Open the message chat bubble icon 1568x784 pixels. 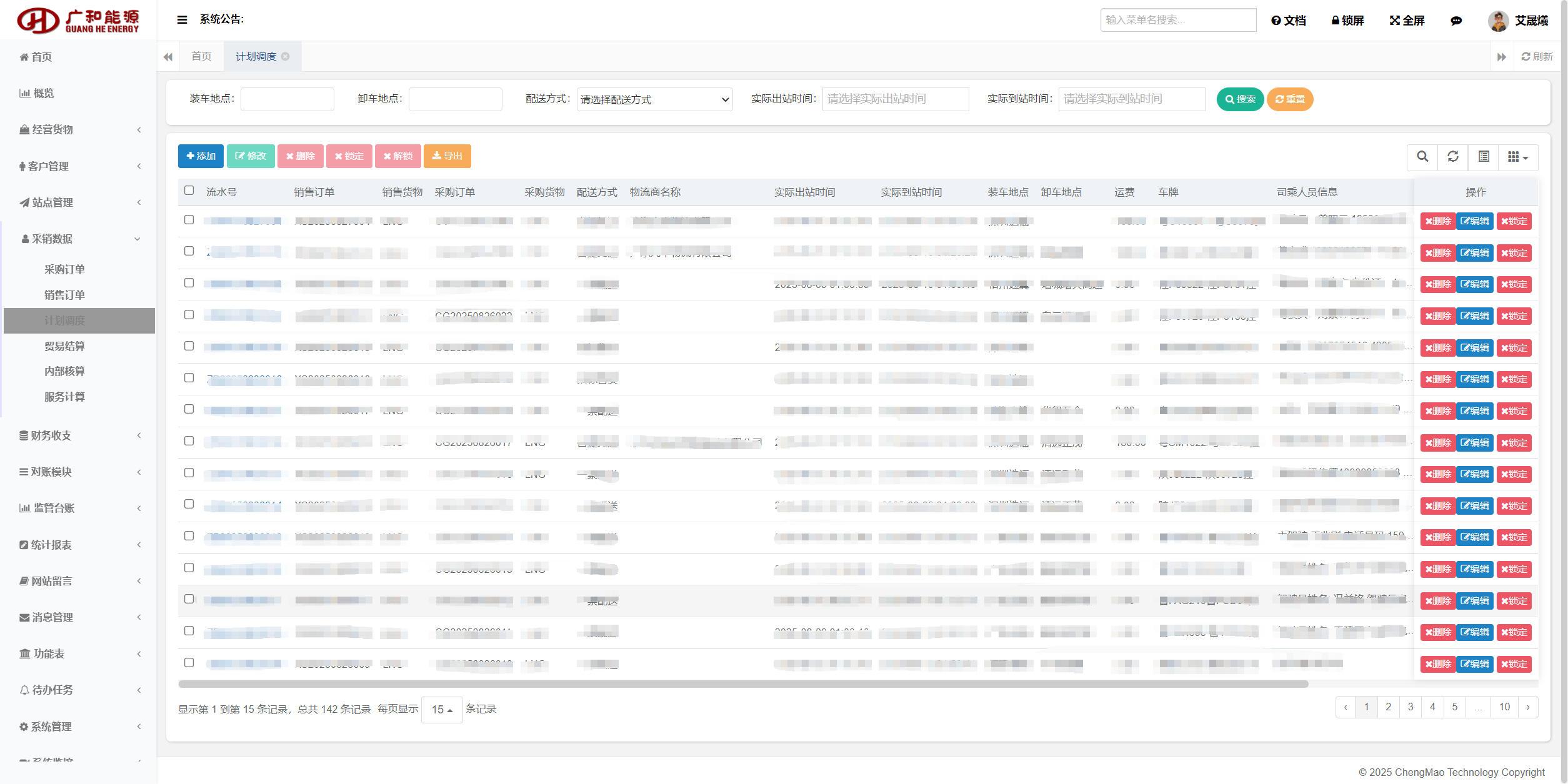point(1456,21)
